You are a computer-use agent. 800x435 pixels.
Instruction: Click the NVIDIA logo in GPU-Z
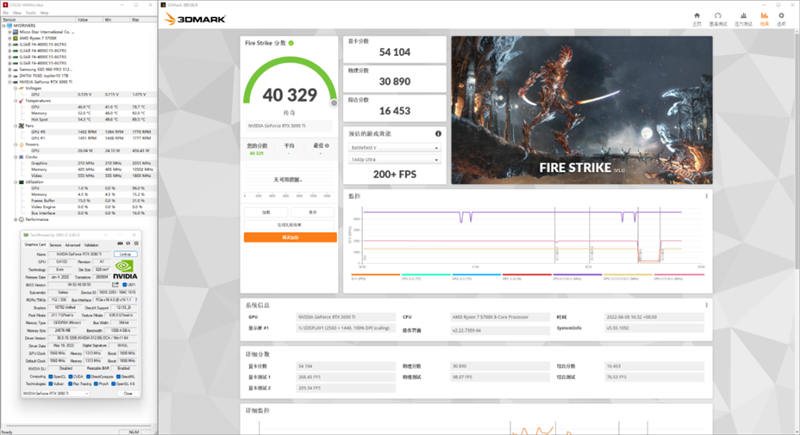coord(125,269)
